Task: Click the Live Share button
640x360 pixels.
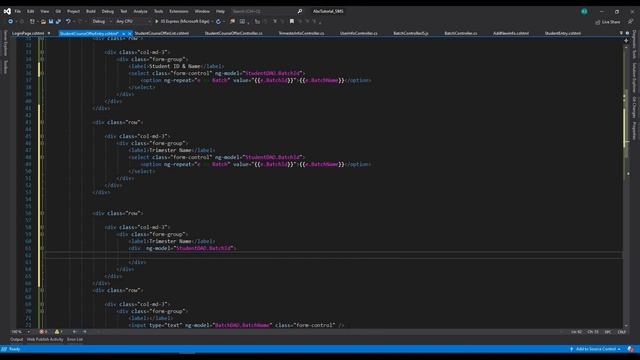Action: (607, 22)
